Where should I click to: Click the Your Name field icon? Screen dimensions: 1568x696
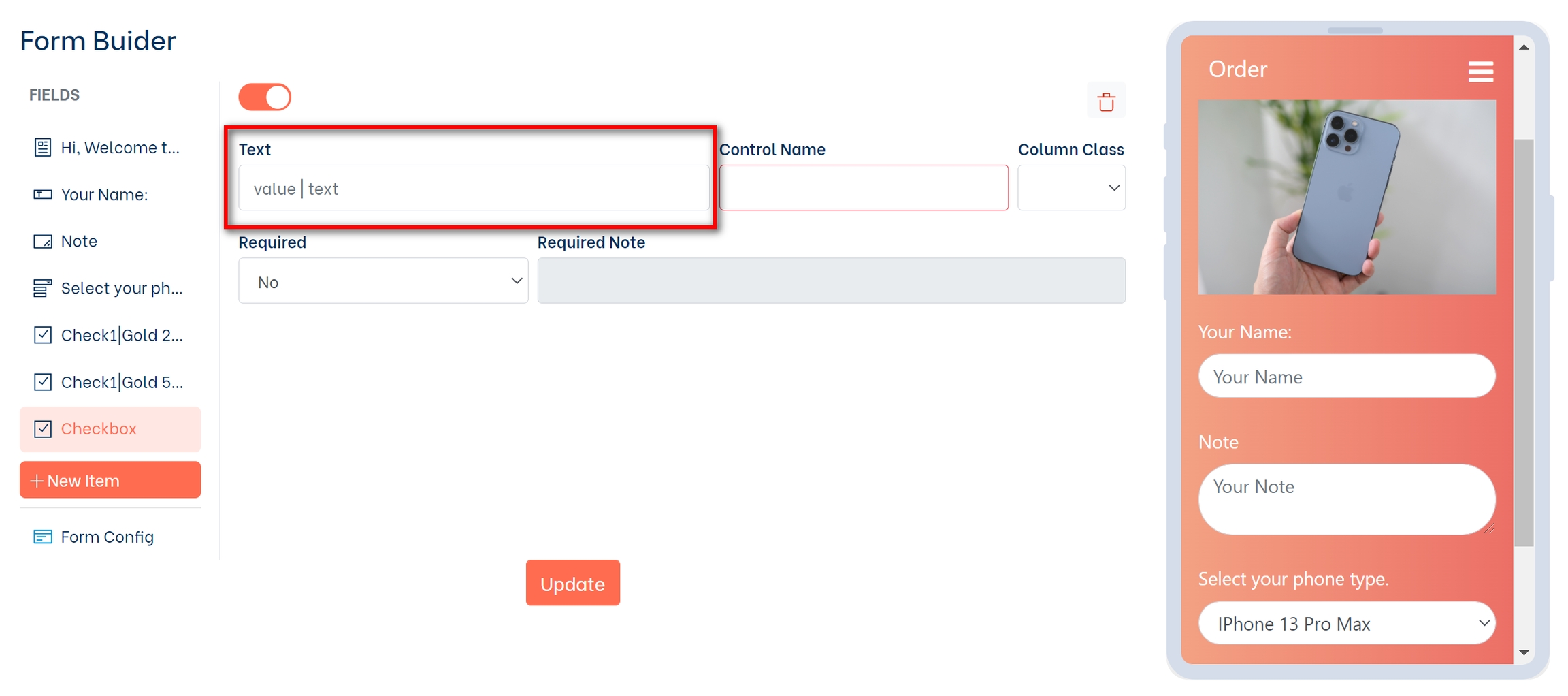(x=42, y=195)
